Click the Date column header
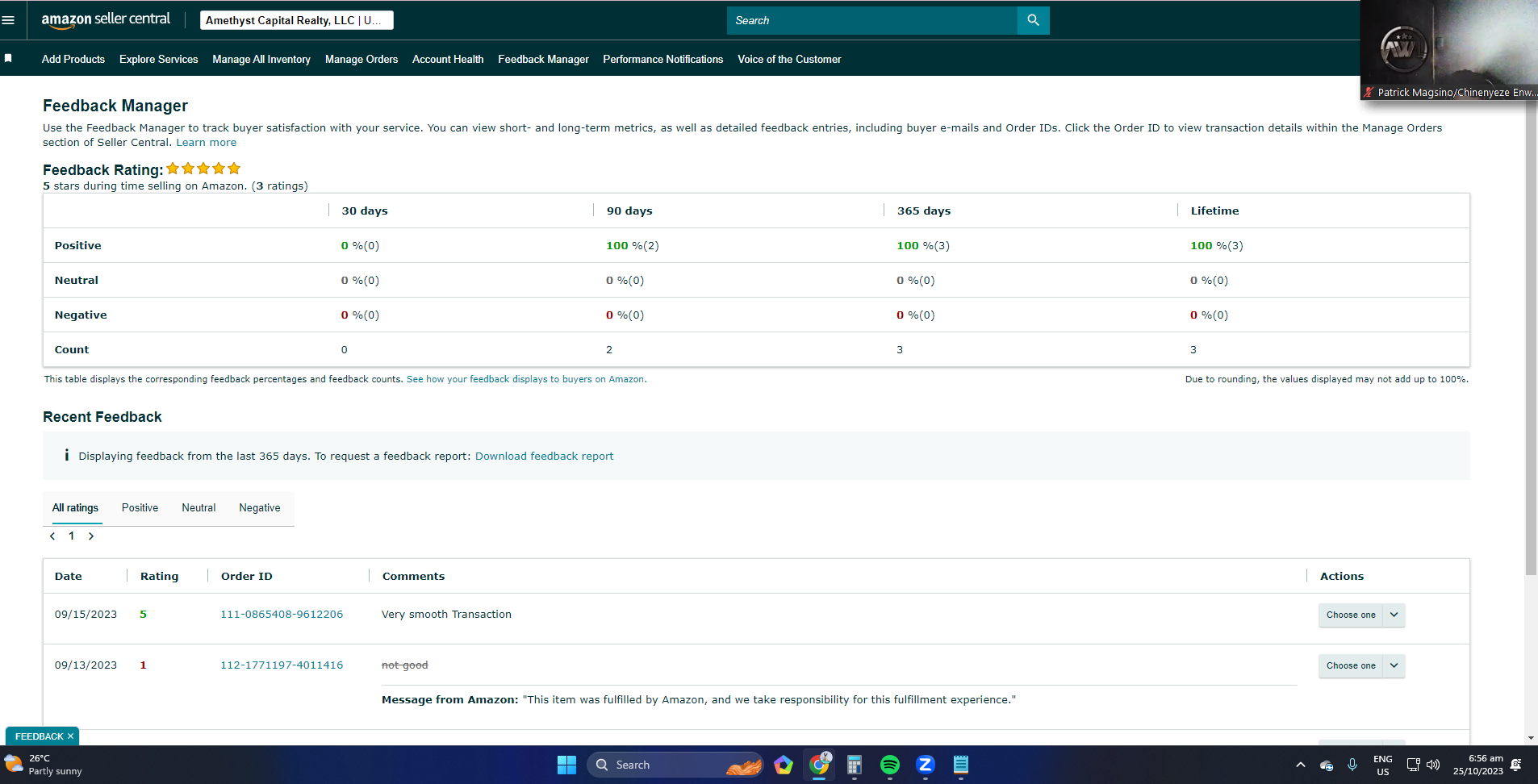This screenshot has height=784, width=1538. pyautogui.click(x=69, y=576)
